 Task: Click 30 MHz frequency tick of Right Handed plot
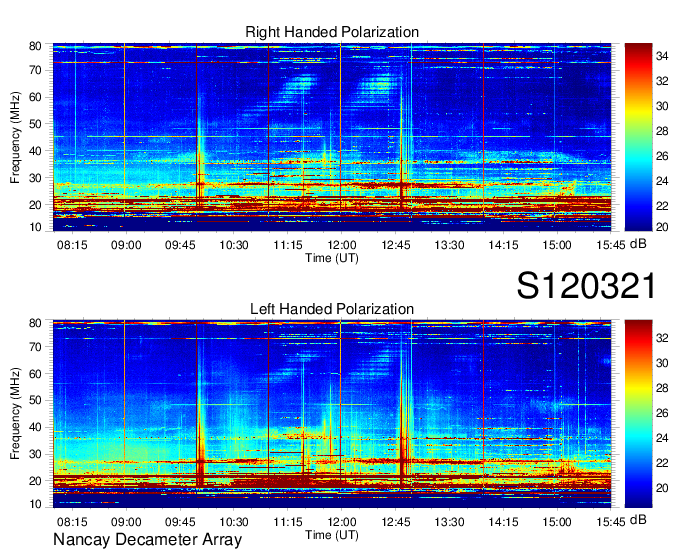pos(35,178)
